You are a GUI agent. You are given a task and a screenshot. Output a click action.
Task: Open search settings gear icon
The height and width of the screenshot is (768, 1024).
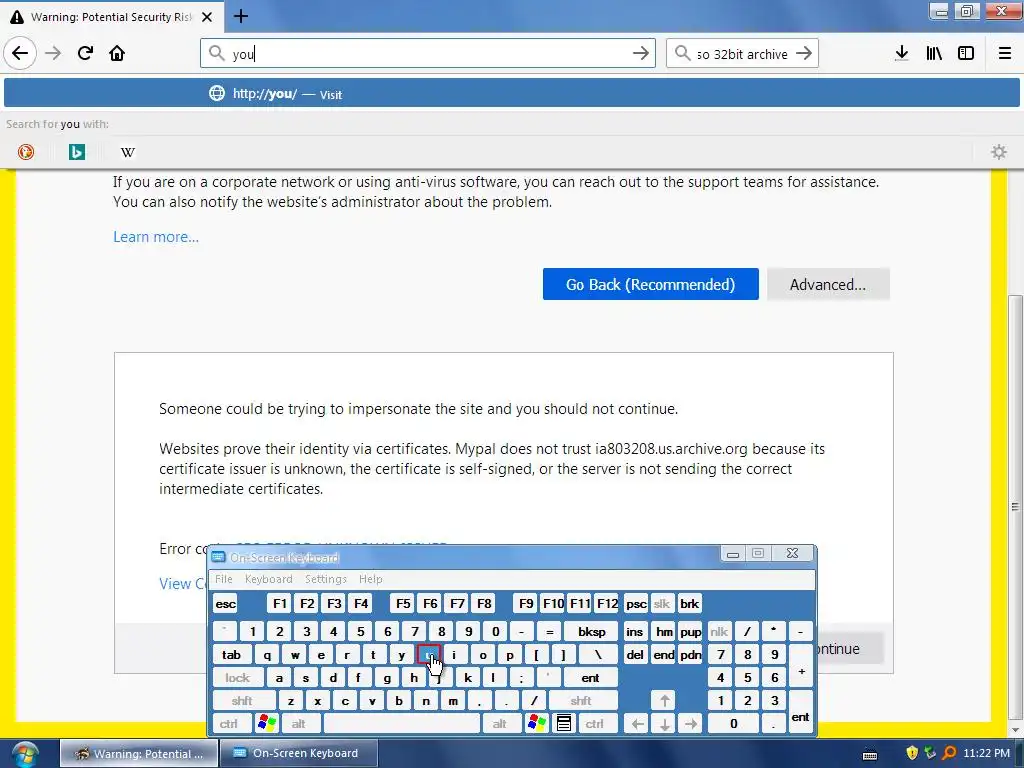999,152
